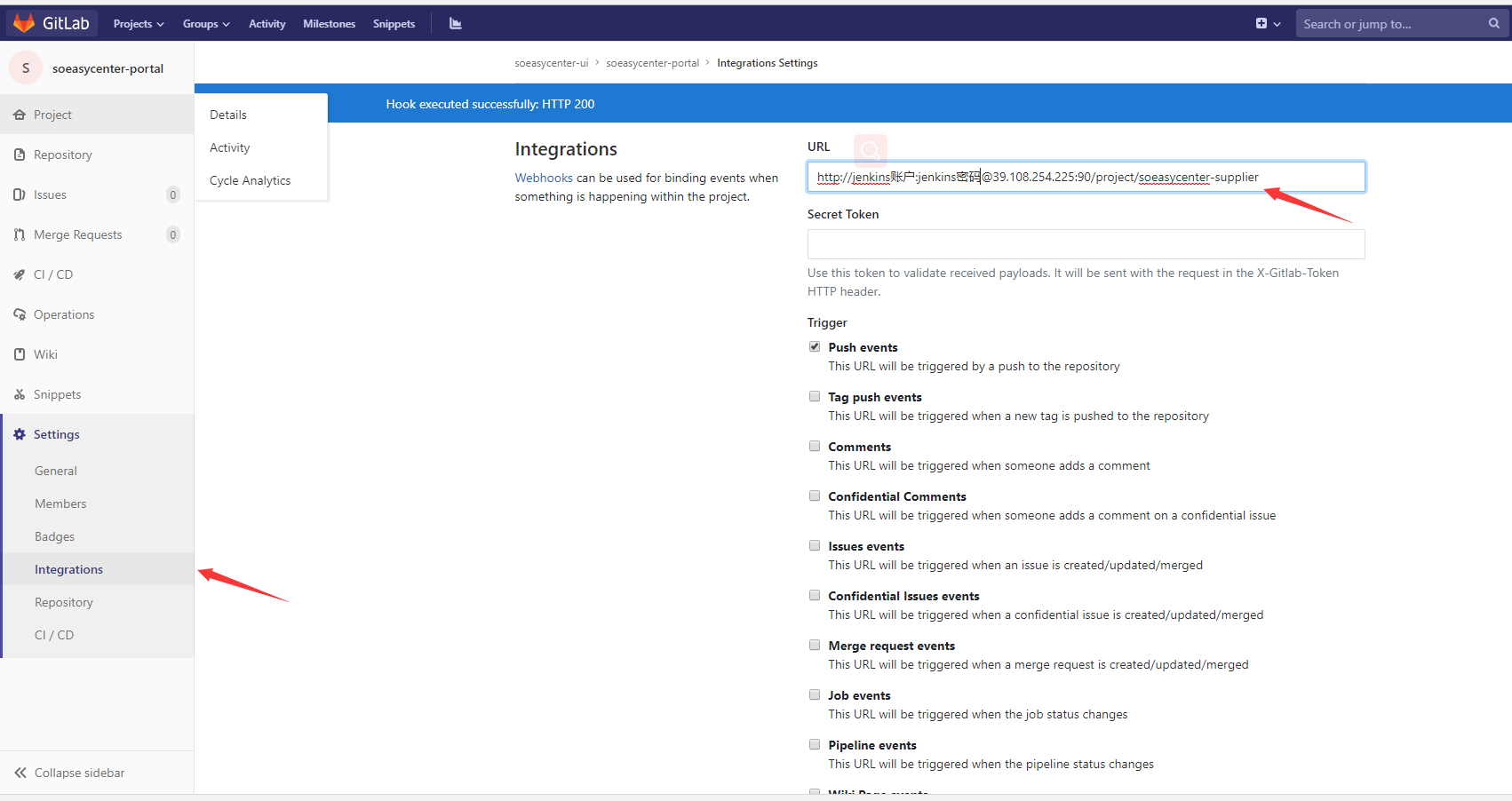This screenshot has height=801, width=1512.
Task: Click the Issues icon in sidebar
Action: pyautogui.click(x=20, y=194)
